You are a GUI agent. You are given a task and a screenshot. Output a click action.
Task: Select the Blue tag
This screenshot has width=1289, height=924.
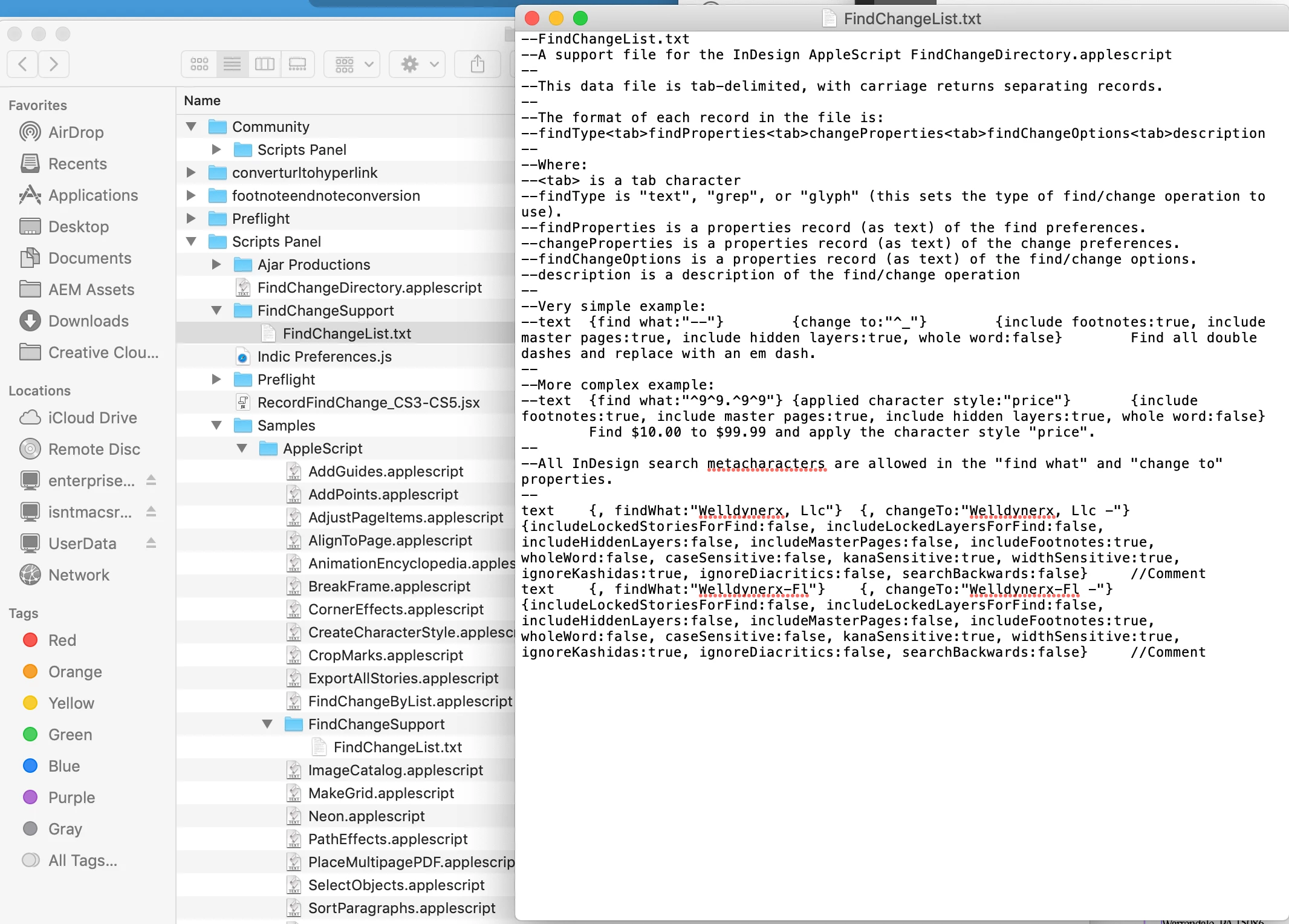pyautogui.click(x=51, y=766)
